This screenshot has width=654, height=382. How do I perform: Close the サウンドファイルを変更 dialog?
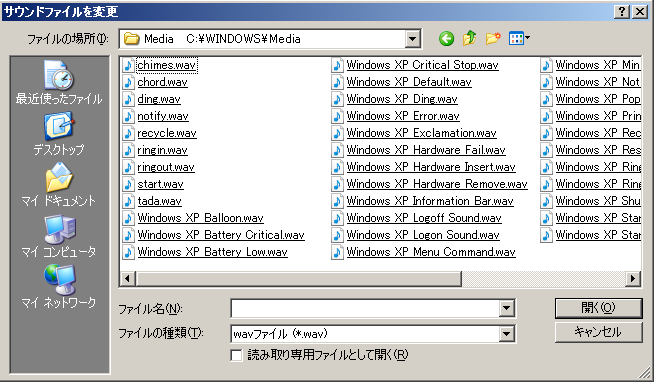point(640,12)
